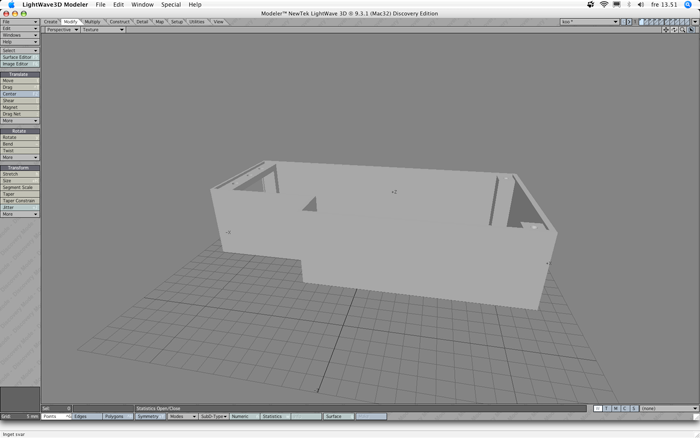Expand the Rotate More dropdown
Screen dimensions: 700x438
tap(20, 158)
